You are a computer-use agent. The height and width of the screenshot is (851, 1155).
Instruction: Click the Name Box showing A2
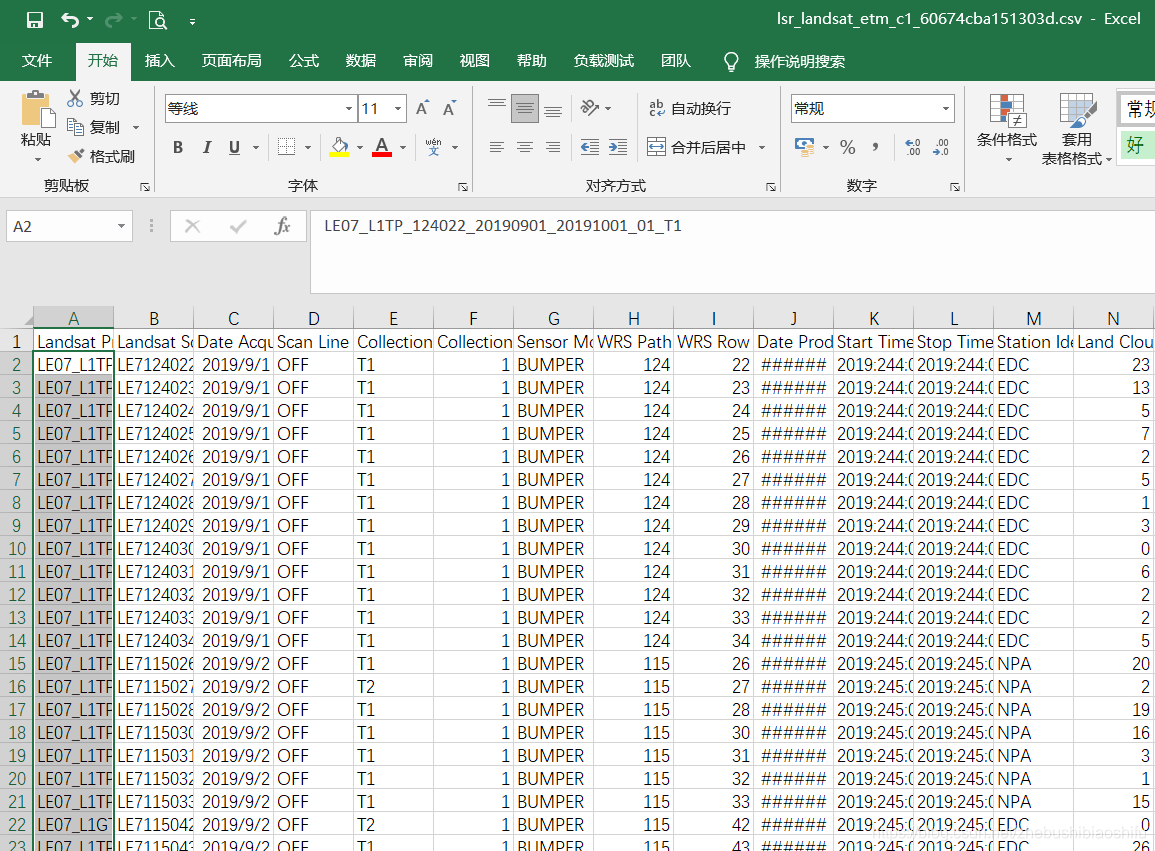click(x=60, y=227)
